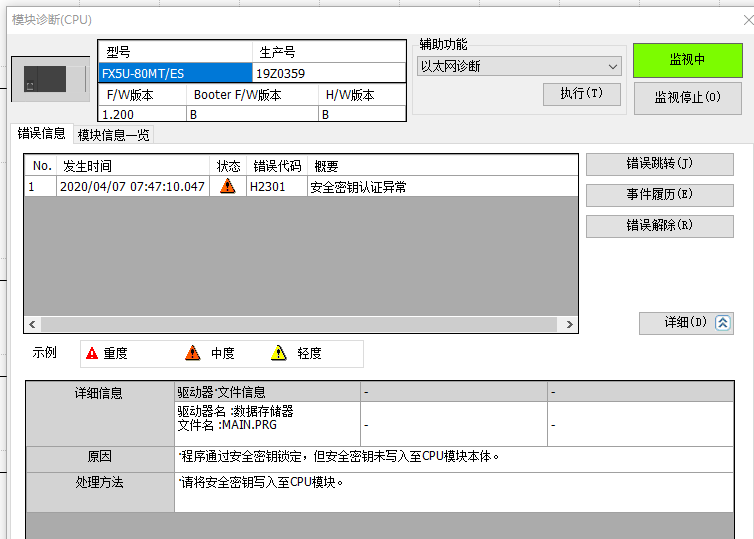Click the orange 中度 severity legend icon
This screenshot has width=754, height=539.
click(193, 353)
